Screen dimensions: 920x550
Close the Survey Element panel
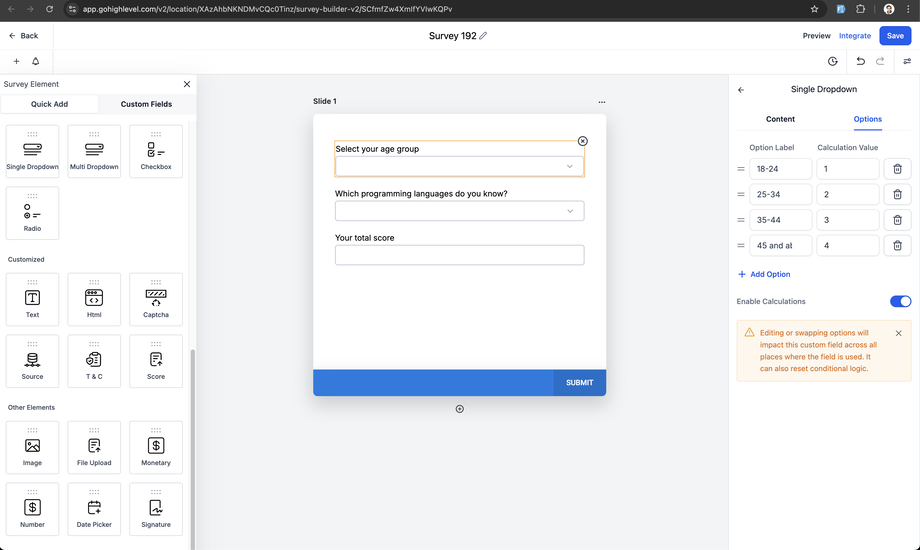click(187, 84)
